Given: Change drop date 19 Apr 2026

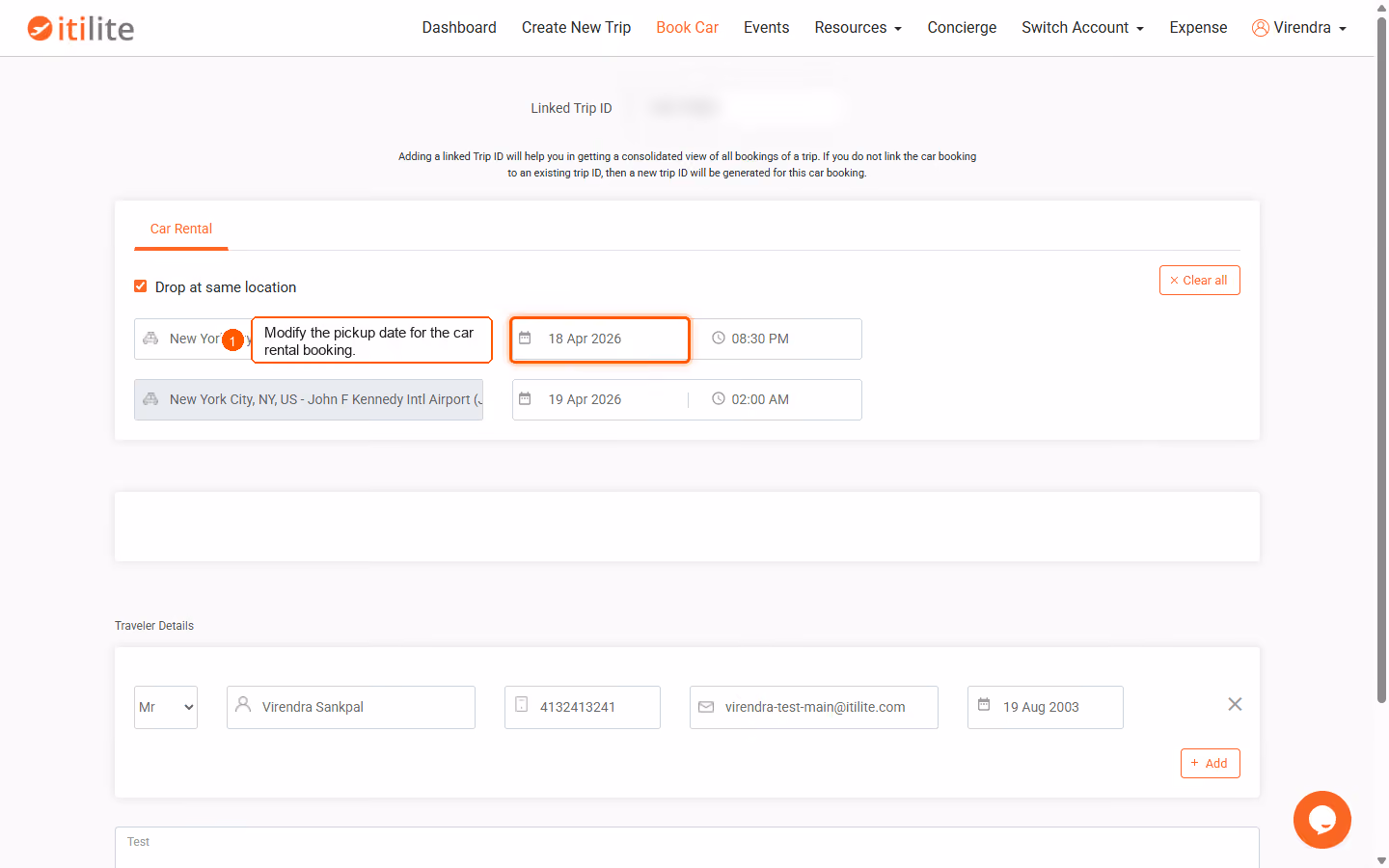Looking at the screenshot, I should (600, 399).
